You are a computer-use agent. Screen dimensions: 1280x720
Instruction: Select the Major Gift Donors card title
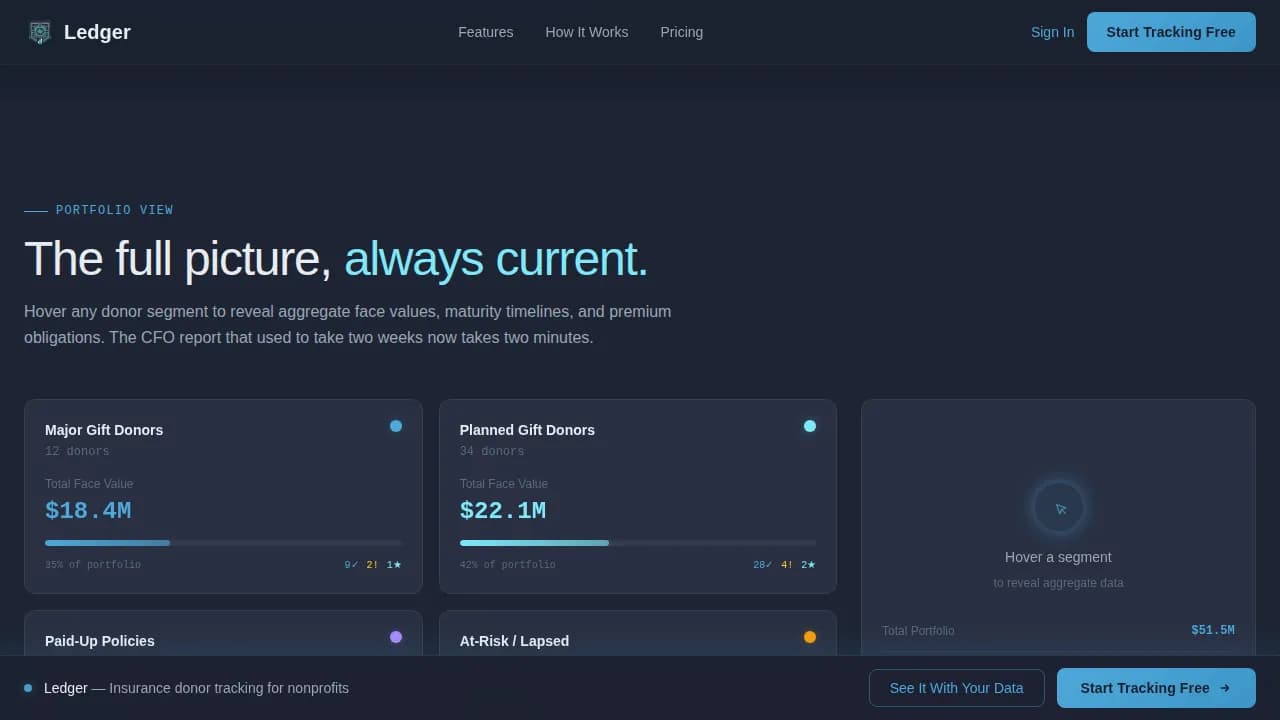(104, 430)
